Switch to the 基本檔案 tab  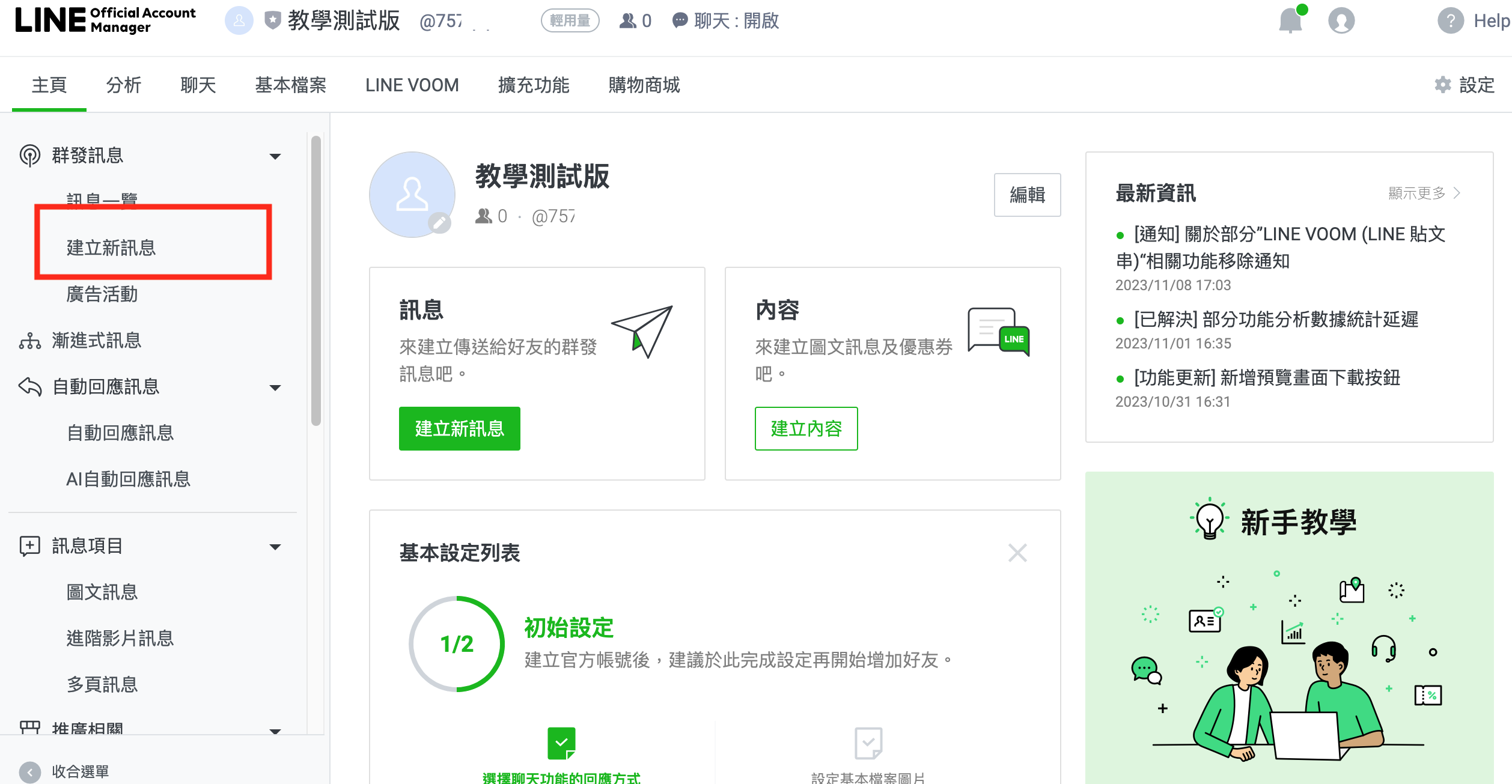coord(291,85)
